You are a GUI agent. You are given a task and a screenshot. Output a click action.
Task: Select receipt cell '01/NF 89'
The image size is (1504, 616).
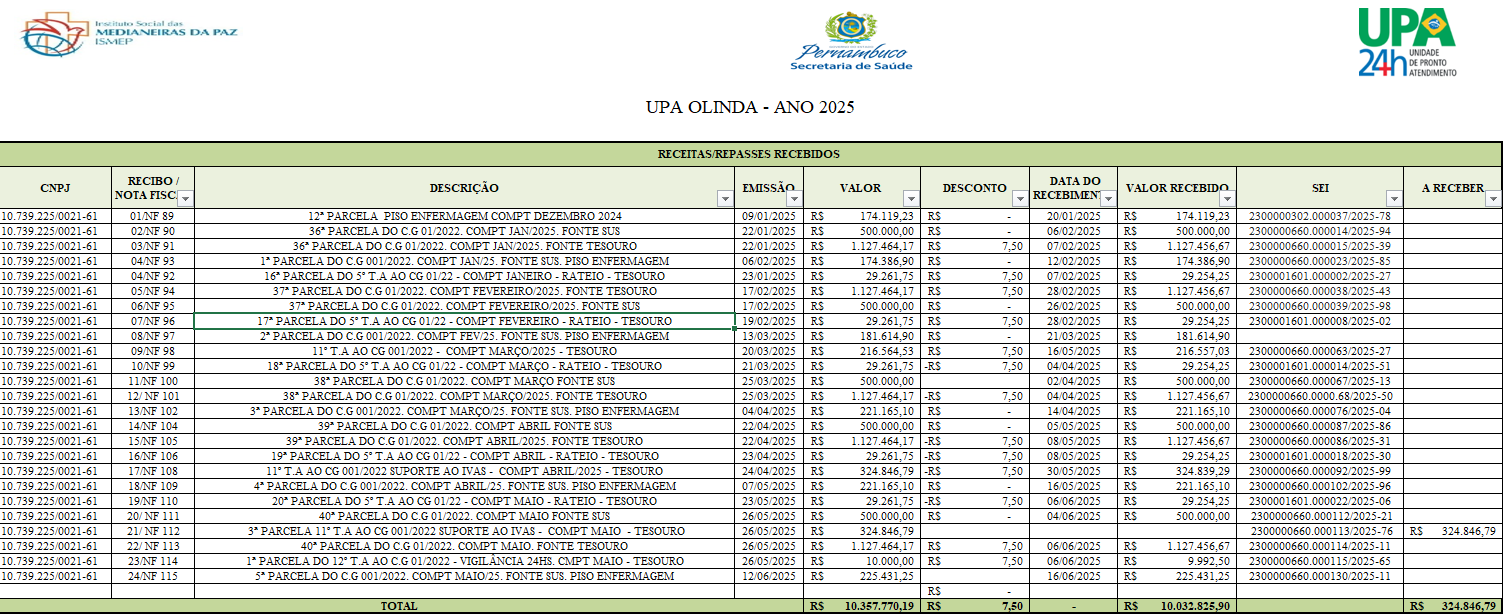(152, 216)
